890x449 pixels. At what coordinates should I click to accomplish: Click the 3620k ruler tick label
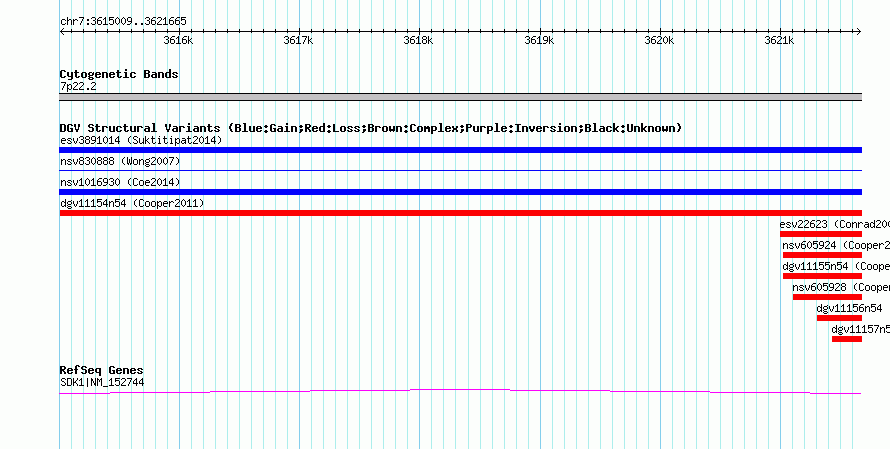pos(659,40)
